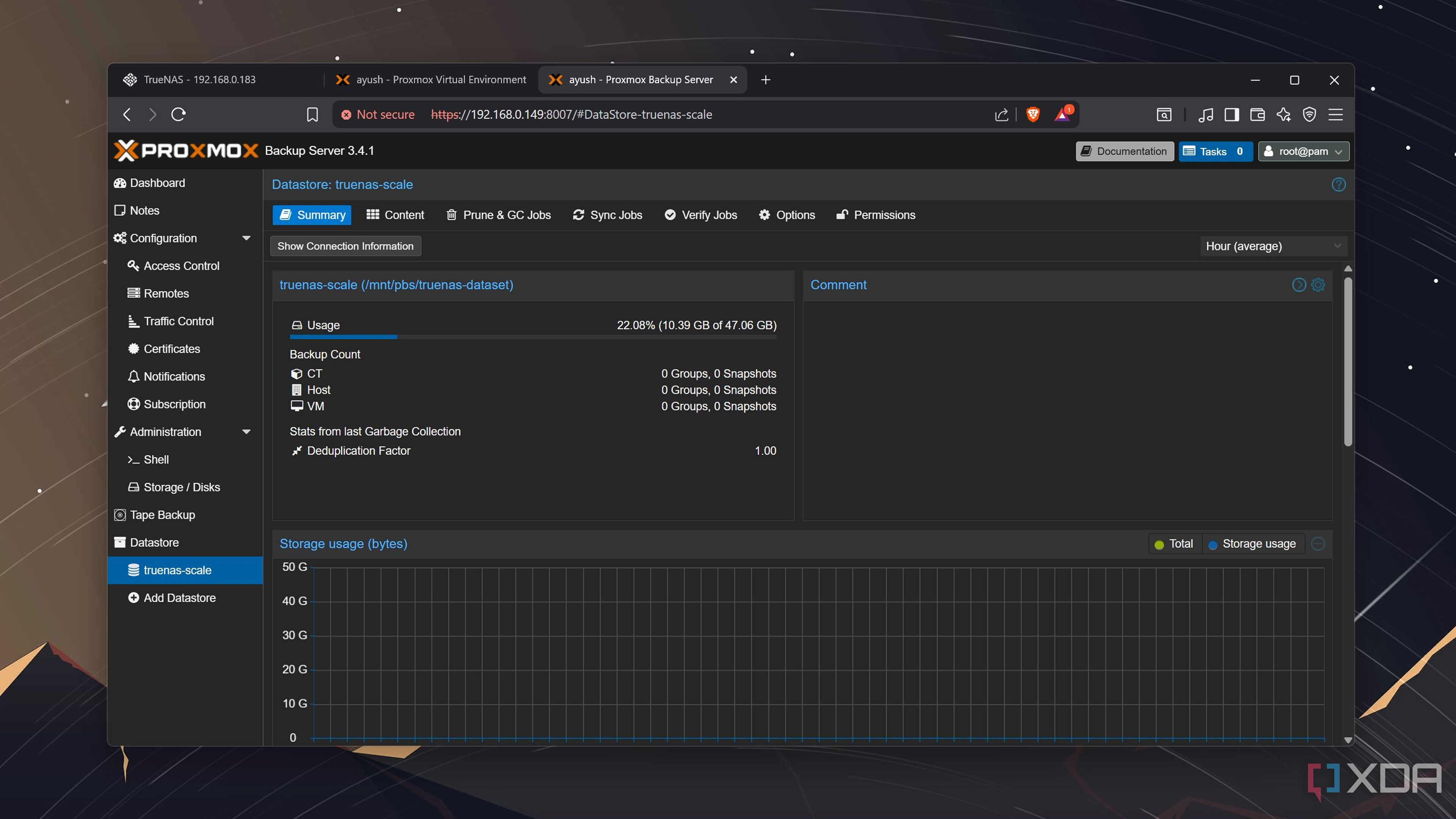Viewport: 1456px width, 819px height.
Task: Open the Options tab
Action: (787, 215)
